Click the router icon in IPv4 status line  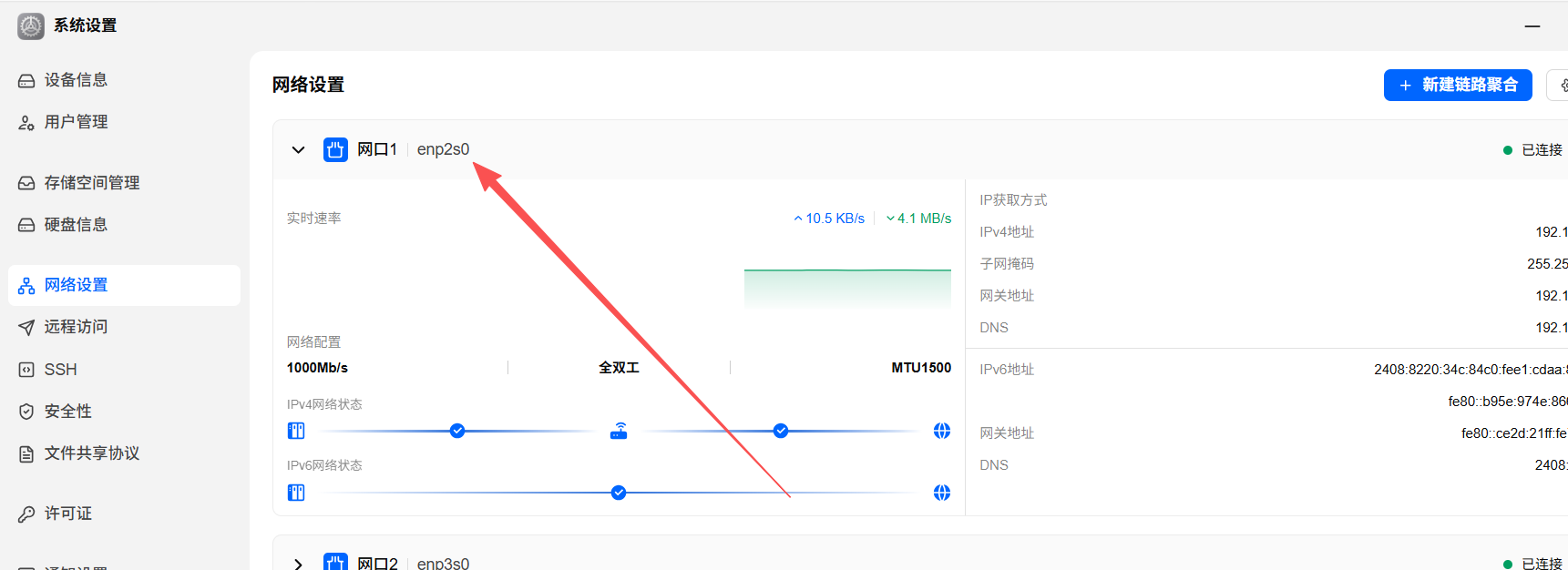[619, 431]
